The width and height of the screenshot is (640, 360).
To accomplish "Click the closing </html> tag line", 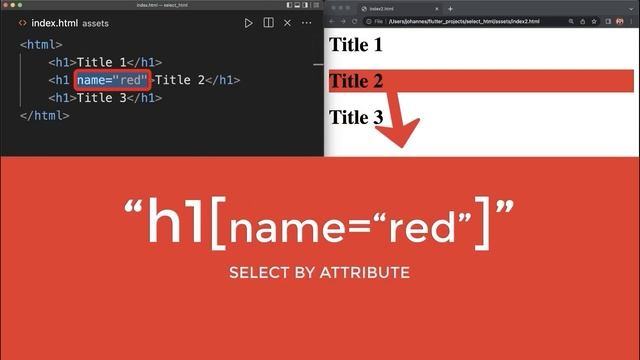I will pos(44,116).
